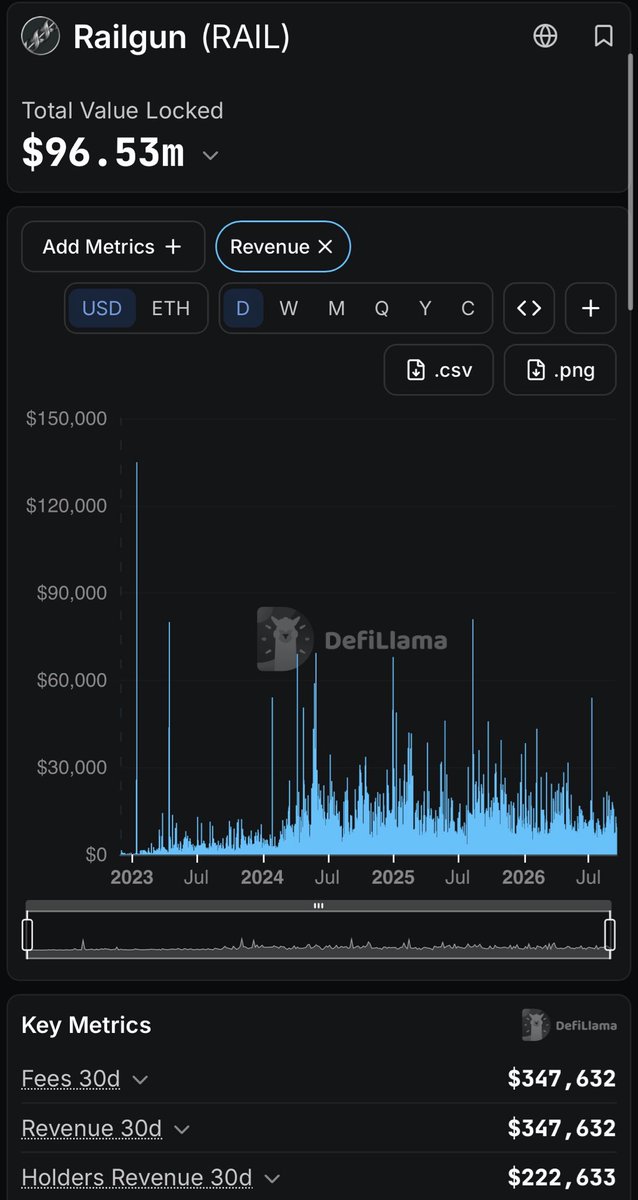
Task: Select the daily (D) interval
Action: [243, 308]
